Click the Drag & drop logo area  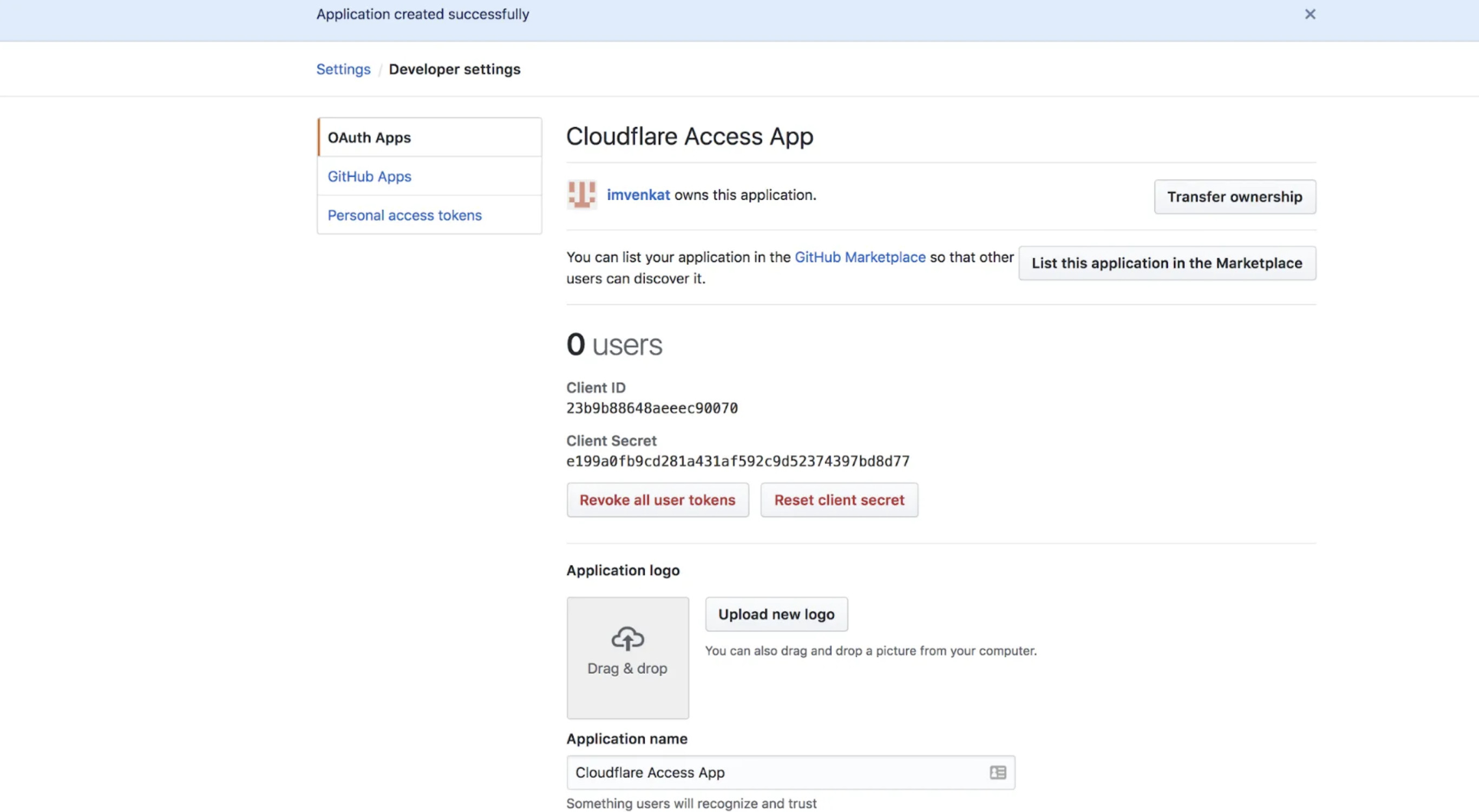(627, 658)
